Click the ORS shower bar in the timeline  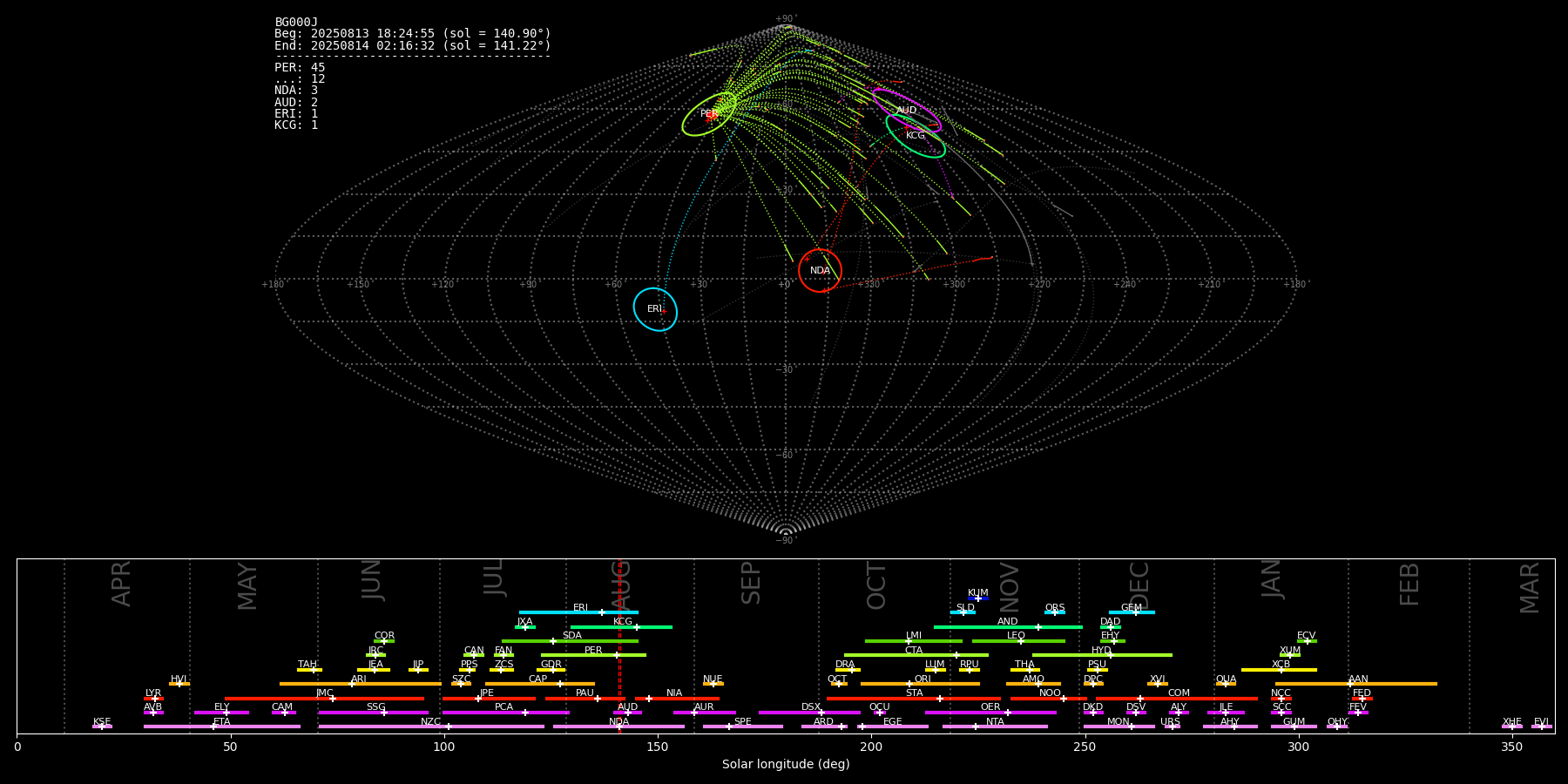coord(1055,612)
